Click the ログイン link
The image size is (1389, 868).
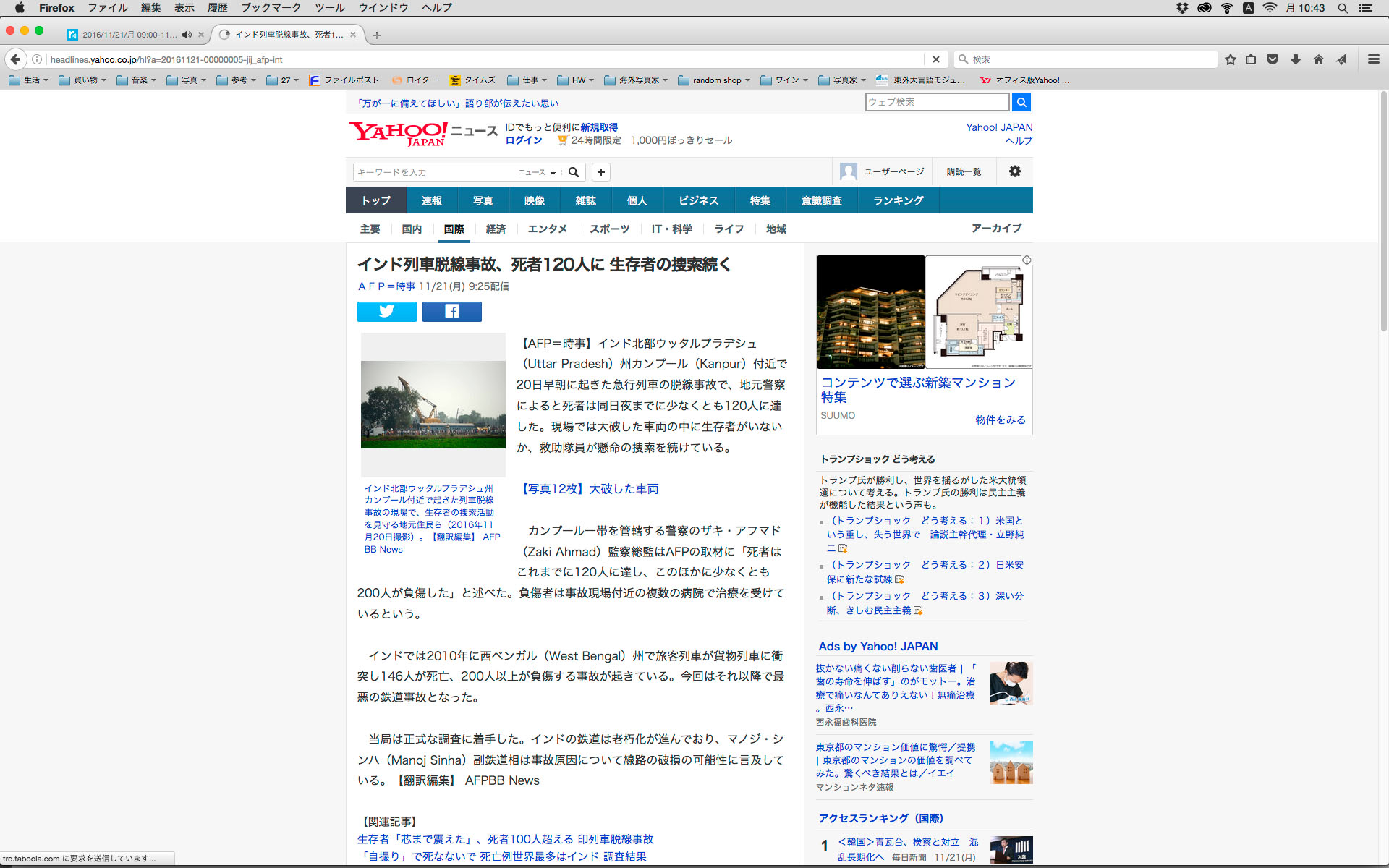(523, 140)
